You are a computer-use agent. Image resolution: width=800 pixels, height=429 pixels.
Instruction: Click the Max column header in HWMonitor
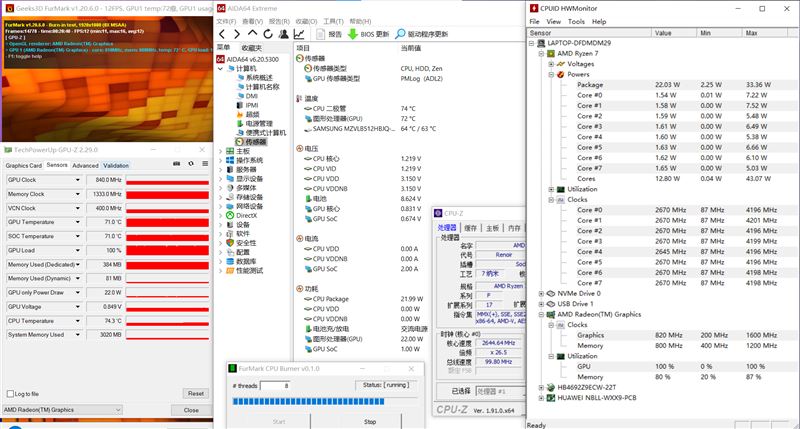point(767,33)
